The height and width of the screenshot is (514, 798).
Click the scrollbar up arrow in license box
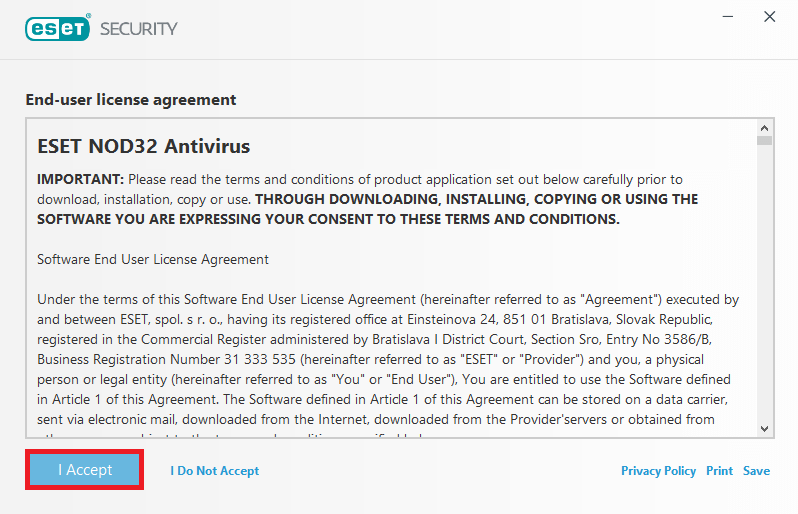(x=764, y=128)
